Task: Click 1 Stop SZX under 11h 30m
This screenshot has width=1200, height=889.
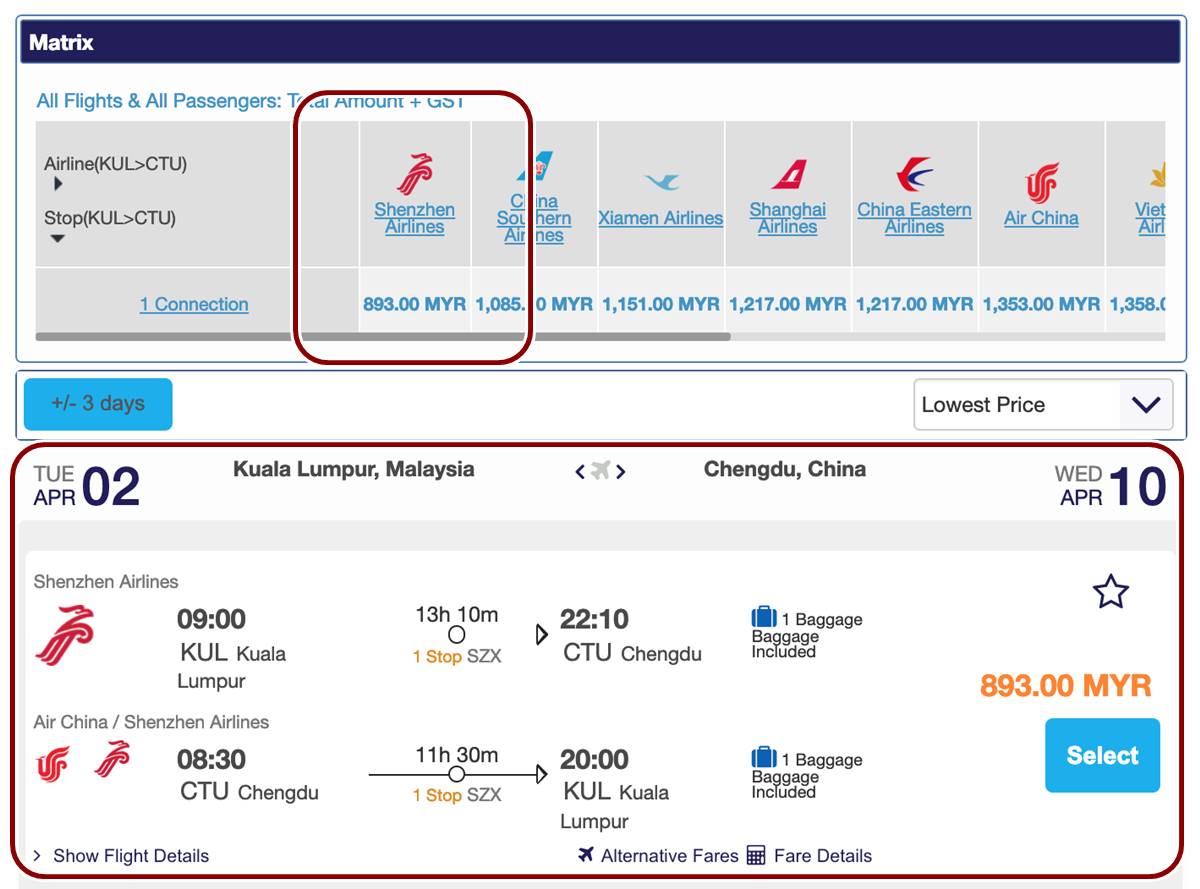Action: [x=457, y=796]
